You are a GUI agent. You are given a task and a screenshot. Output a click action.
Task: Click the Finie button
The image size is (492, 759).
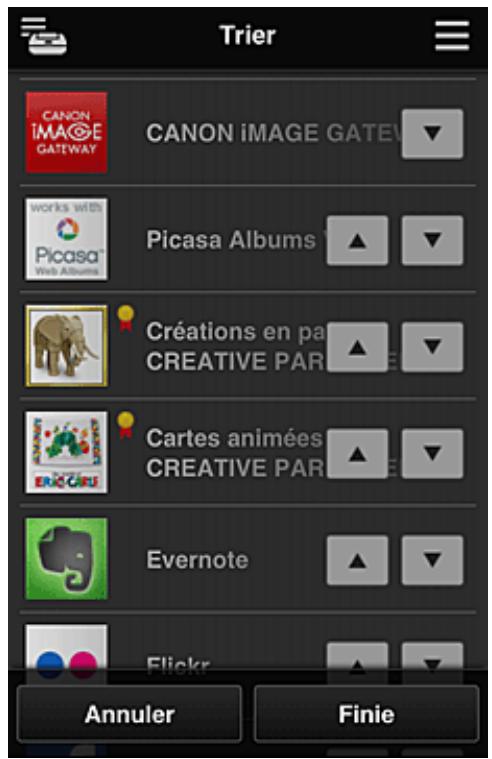367,714
